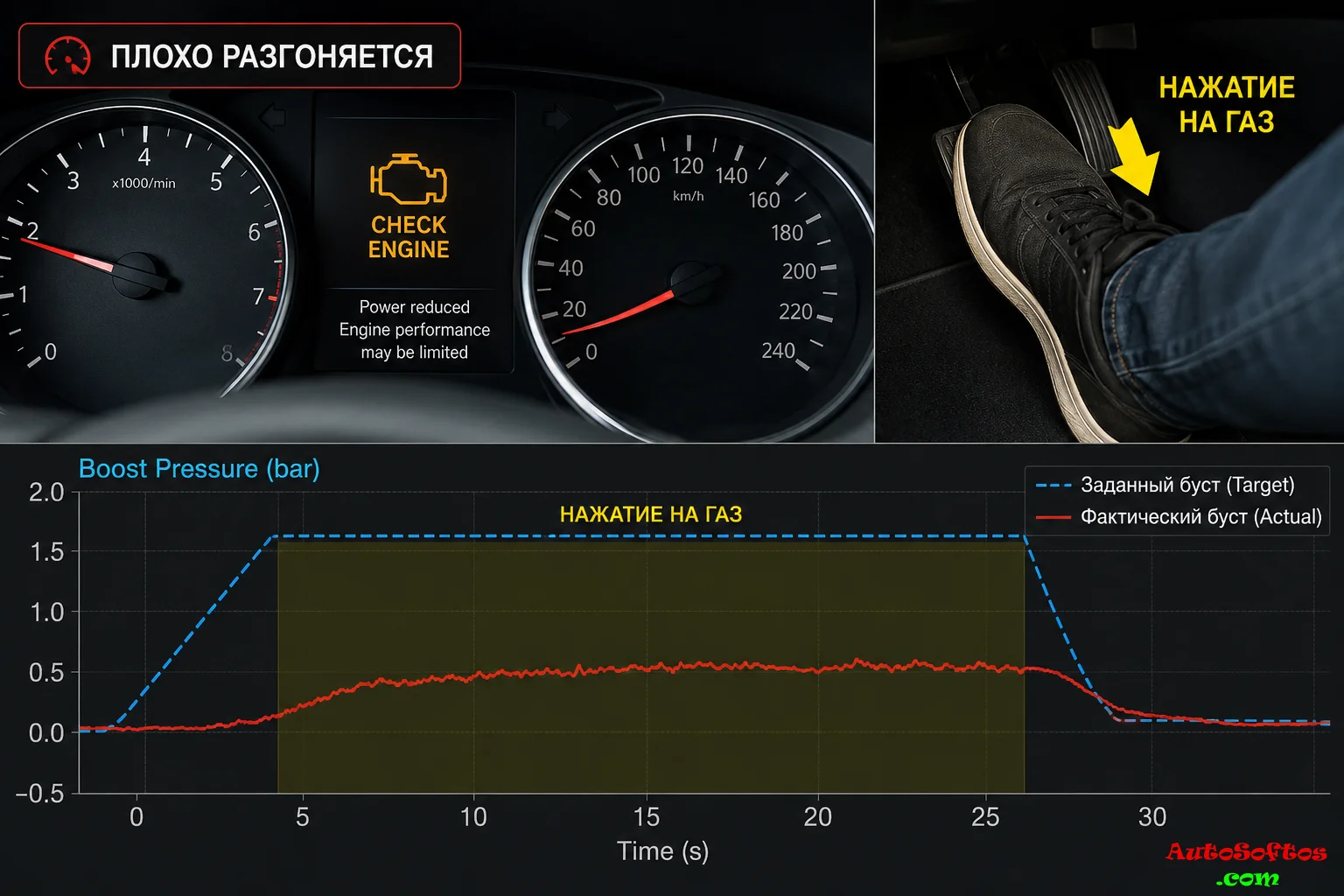
Task: Click the Time (s) axis label
Action: point(662,851)
